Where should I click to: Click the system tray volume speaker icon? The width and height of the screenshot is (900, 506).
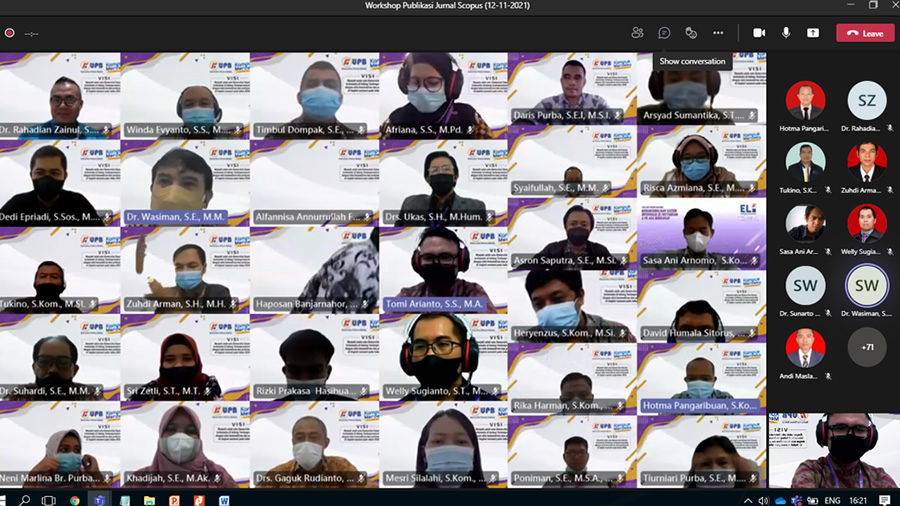click(762, 500)
